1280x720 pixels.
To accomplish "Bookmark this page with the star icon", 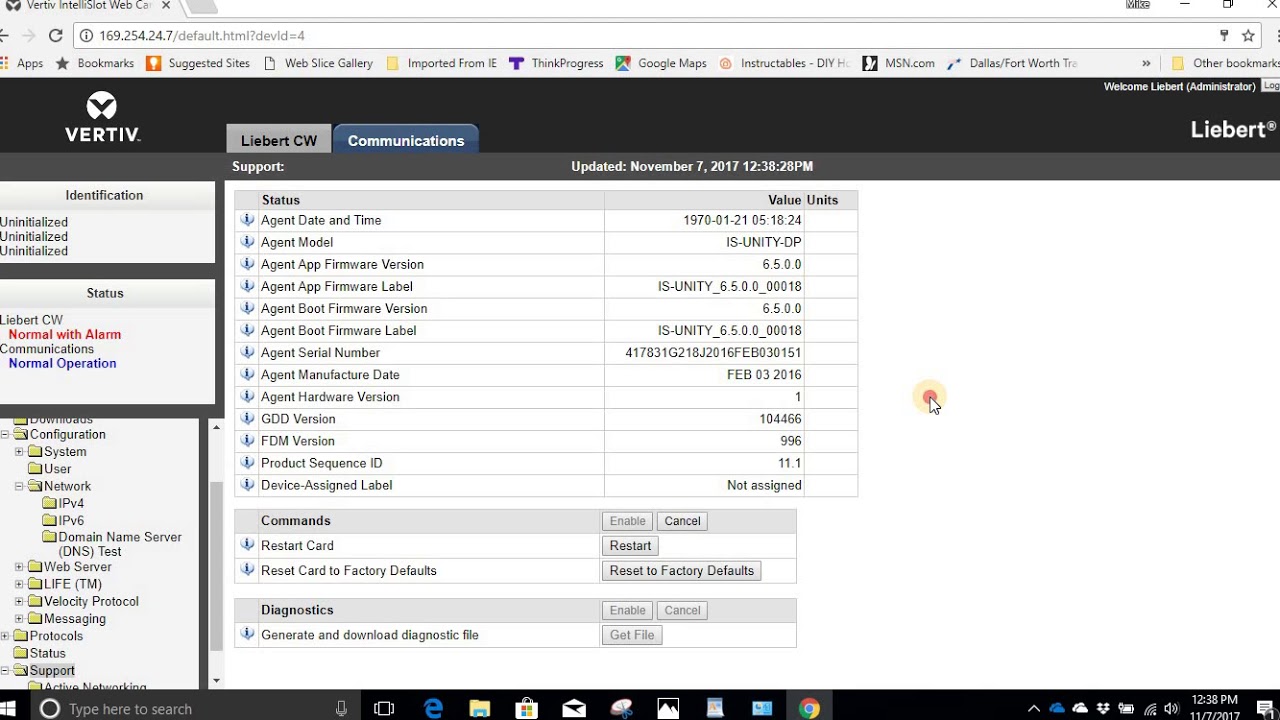I will [x=1248, y=36].
